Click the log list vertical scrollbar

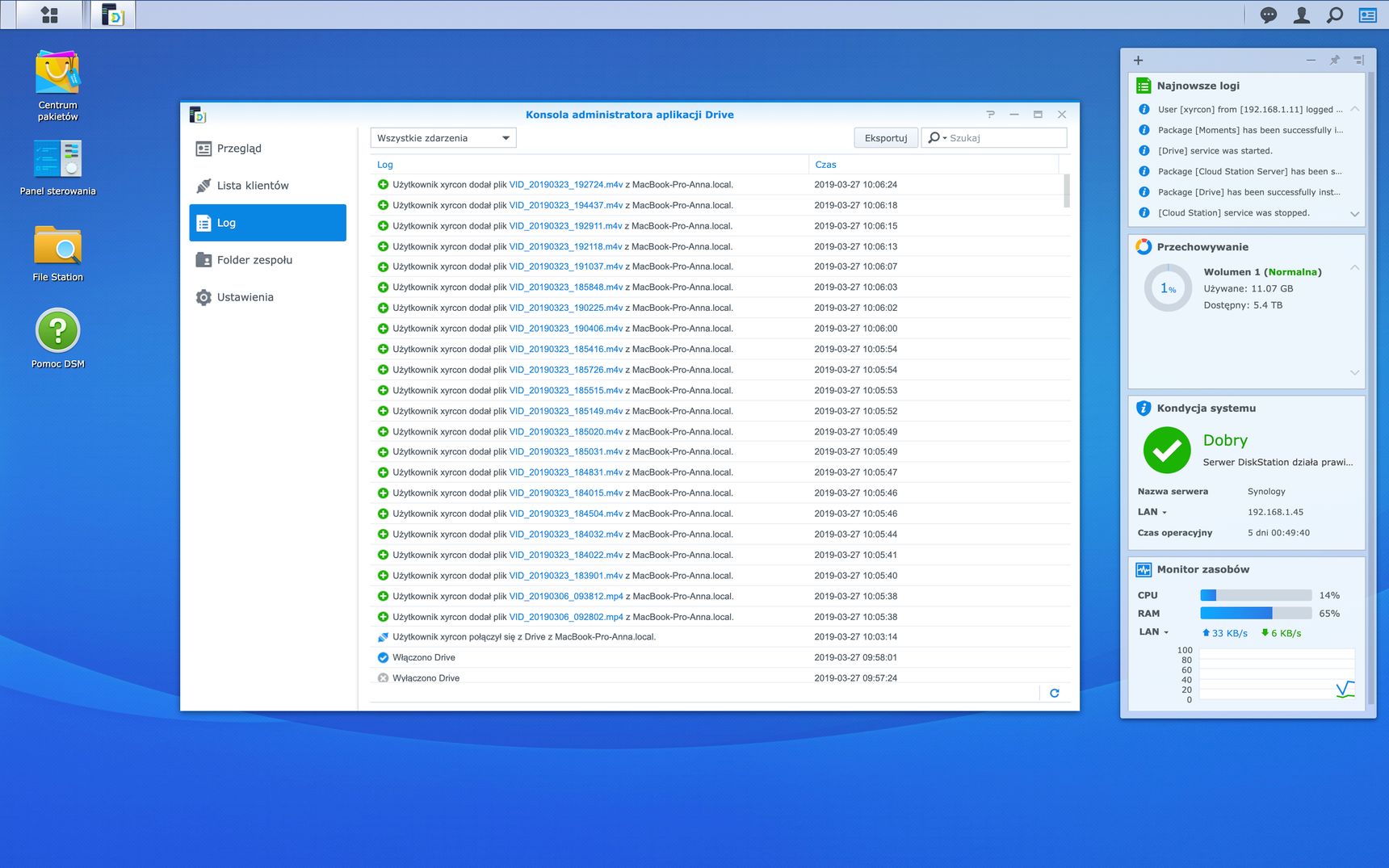[x=1067, y=191]
